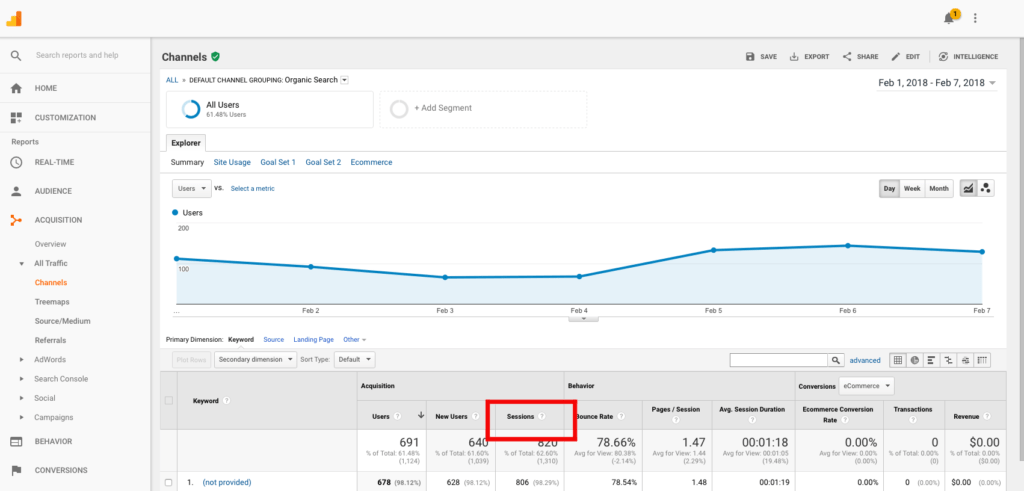Click the search magnifier icon in sidebar
1024x491 pixels.
coord(16,55)
